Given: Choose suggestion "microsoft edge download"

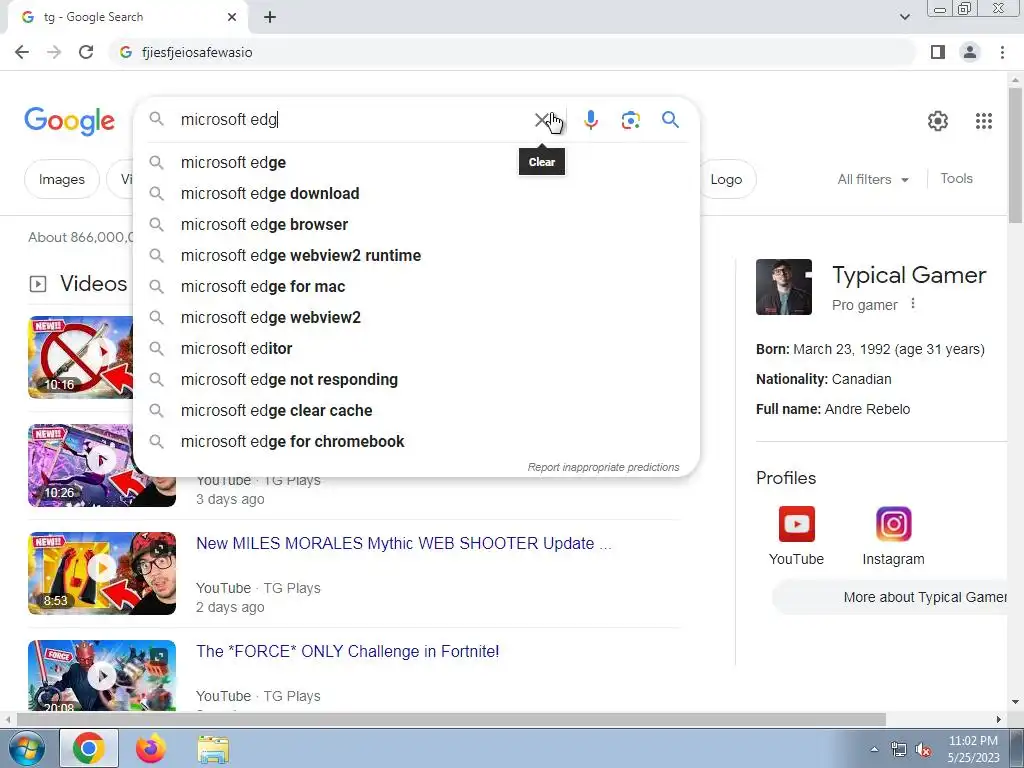Looking at the screenshot, I should 416,193.
